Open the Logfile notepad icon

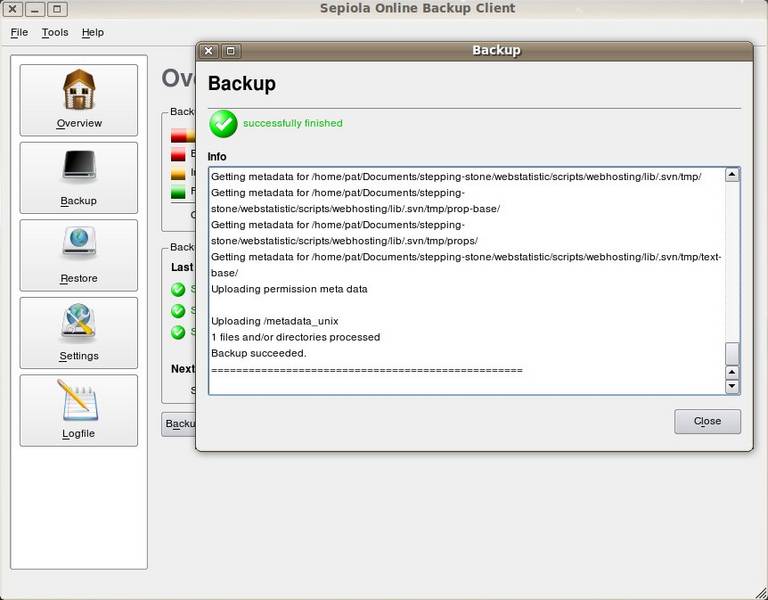79,400
